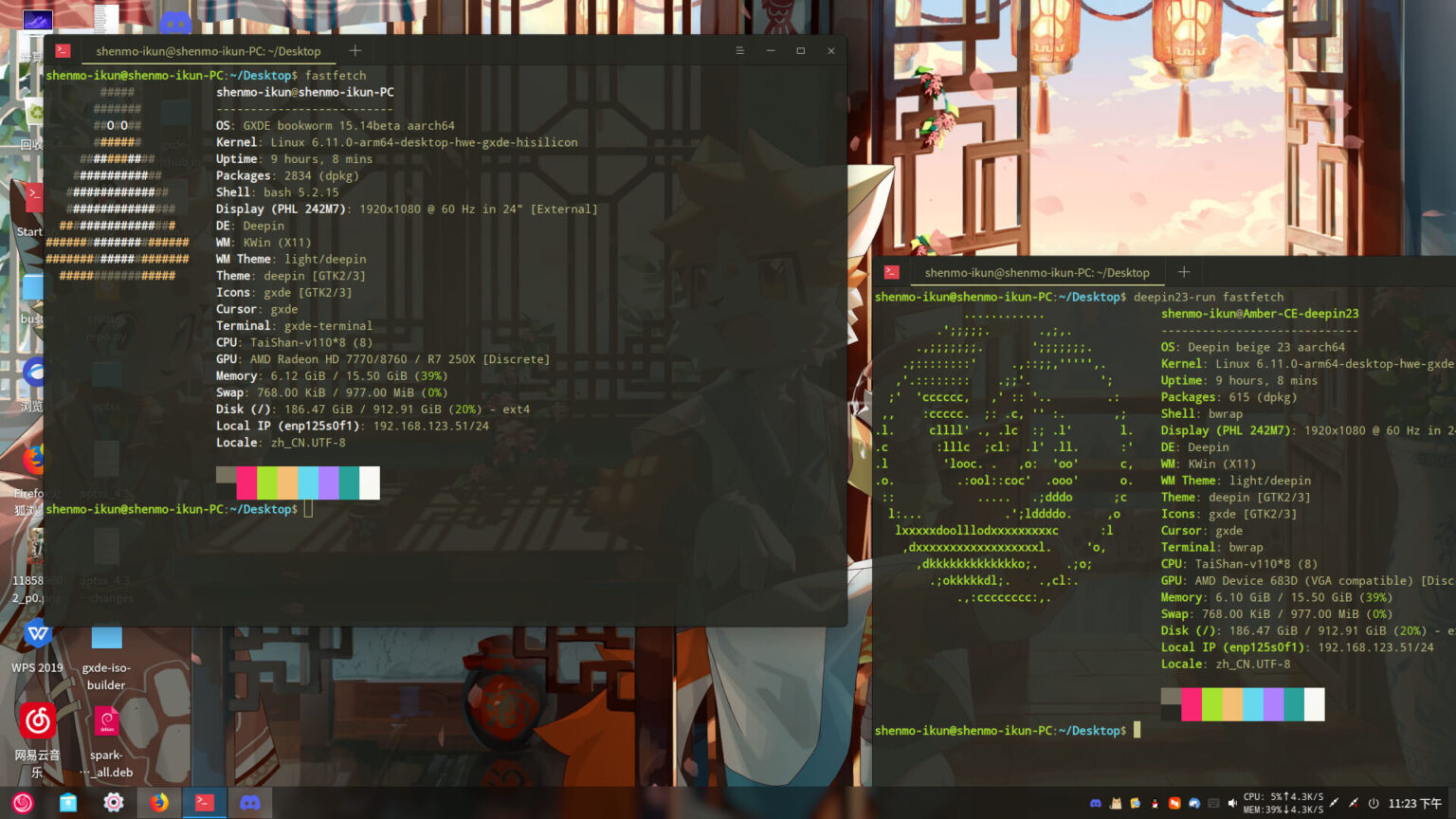Launch WPS 2019 from the desktop
This screenshot has height=819, width=1456.
(x=38, y=635)
